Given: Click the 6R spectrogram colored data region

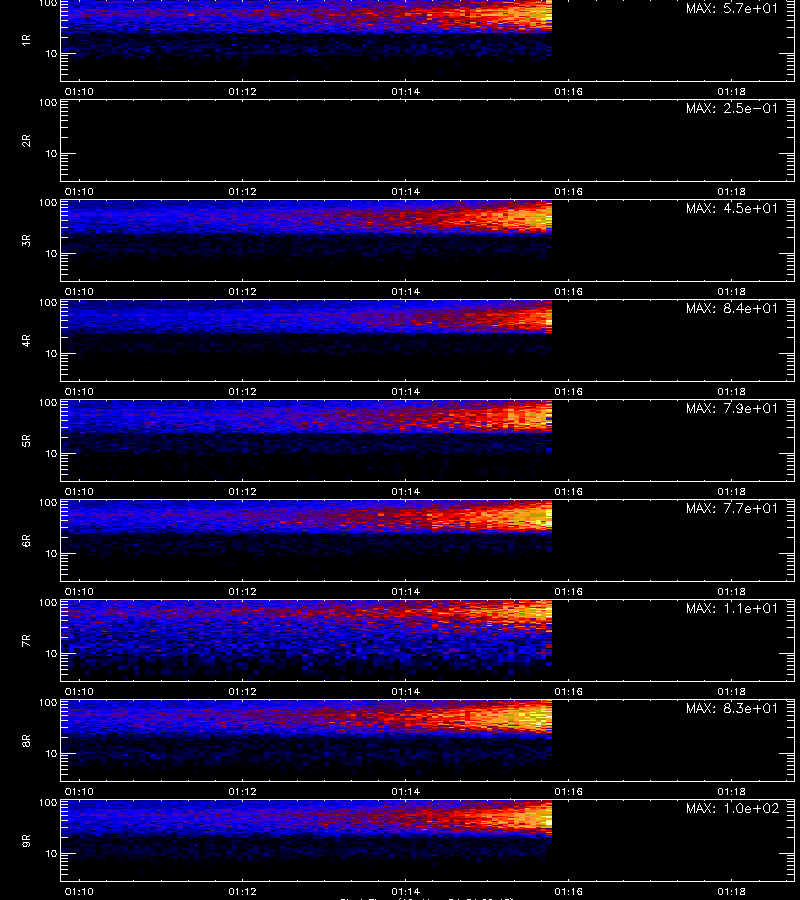Looking at the screenshot, I should coord(306,525).
